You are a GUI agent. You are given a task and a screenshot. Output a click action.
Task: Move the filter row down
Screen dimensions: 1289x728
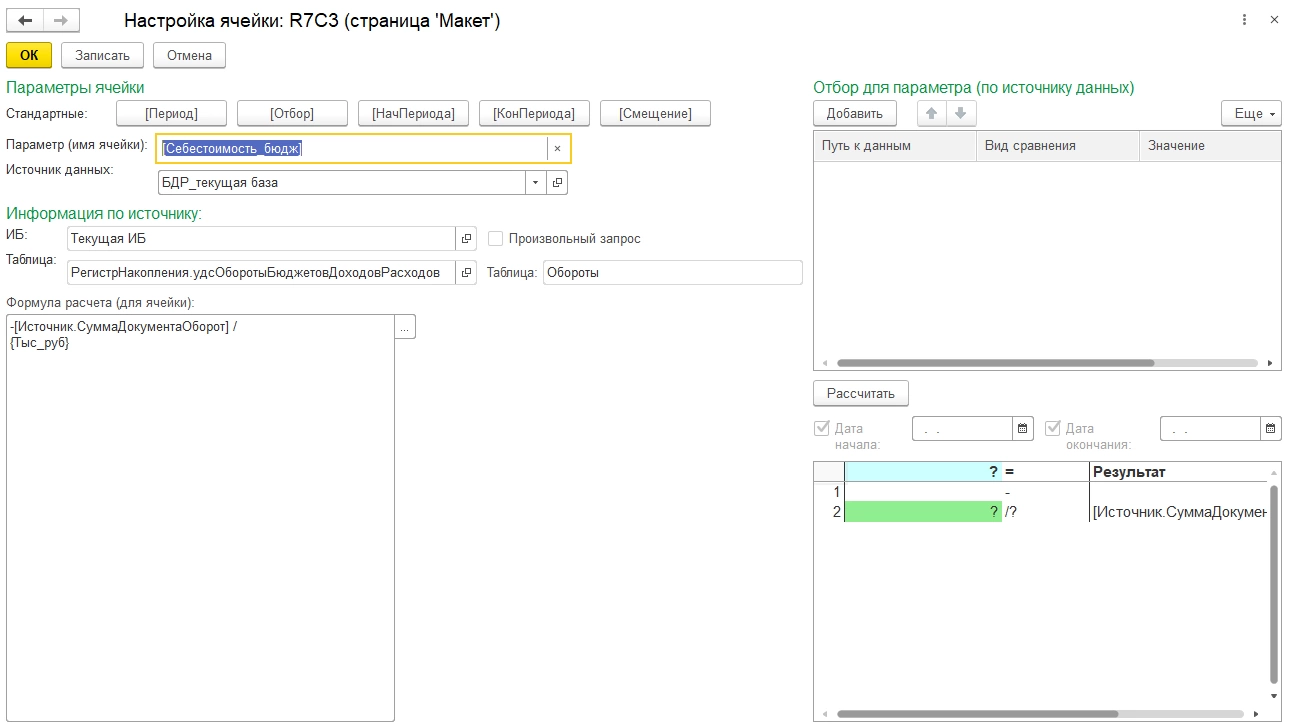tap(960, 114)
